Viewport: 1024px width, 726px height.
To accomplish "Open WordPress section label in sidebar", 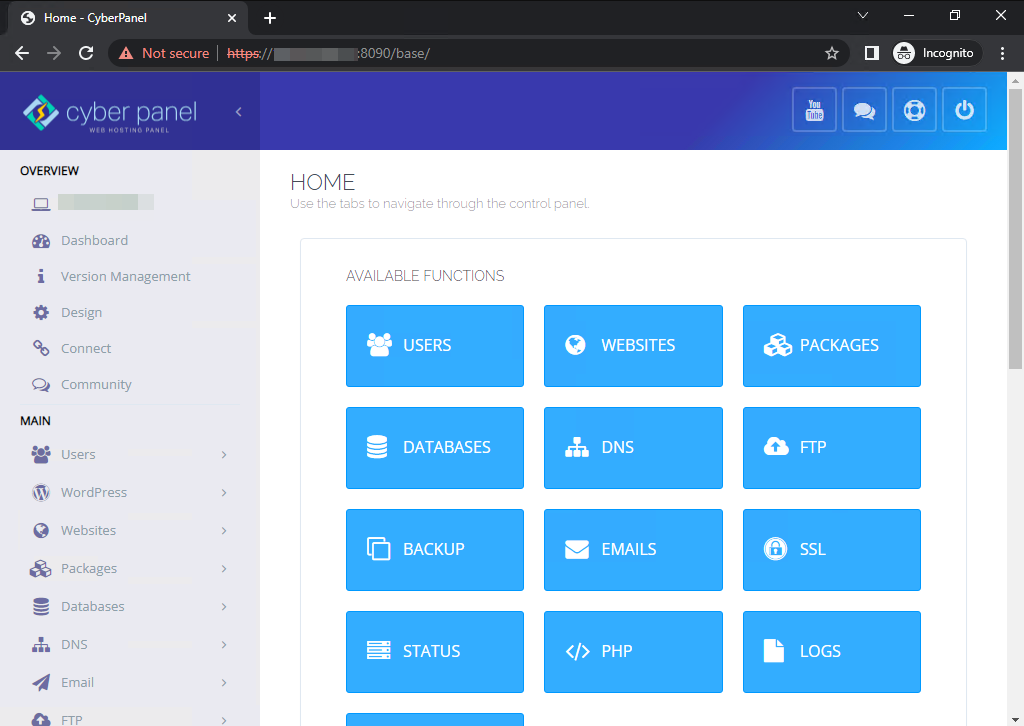I will pos(93,492).
